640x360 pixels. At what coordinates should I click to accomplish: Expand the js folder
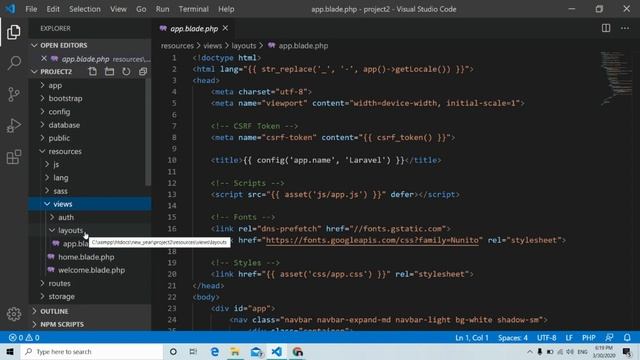[x=90, y=164]
